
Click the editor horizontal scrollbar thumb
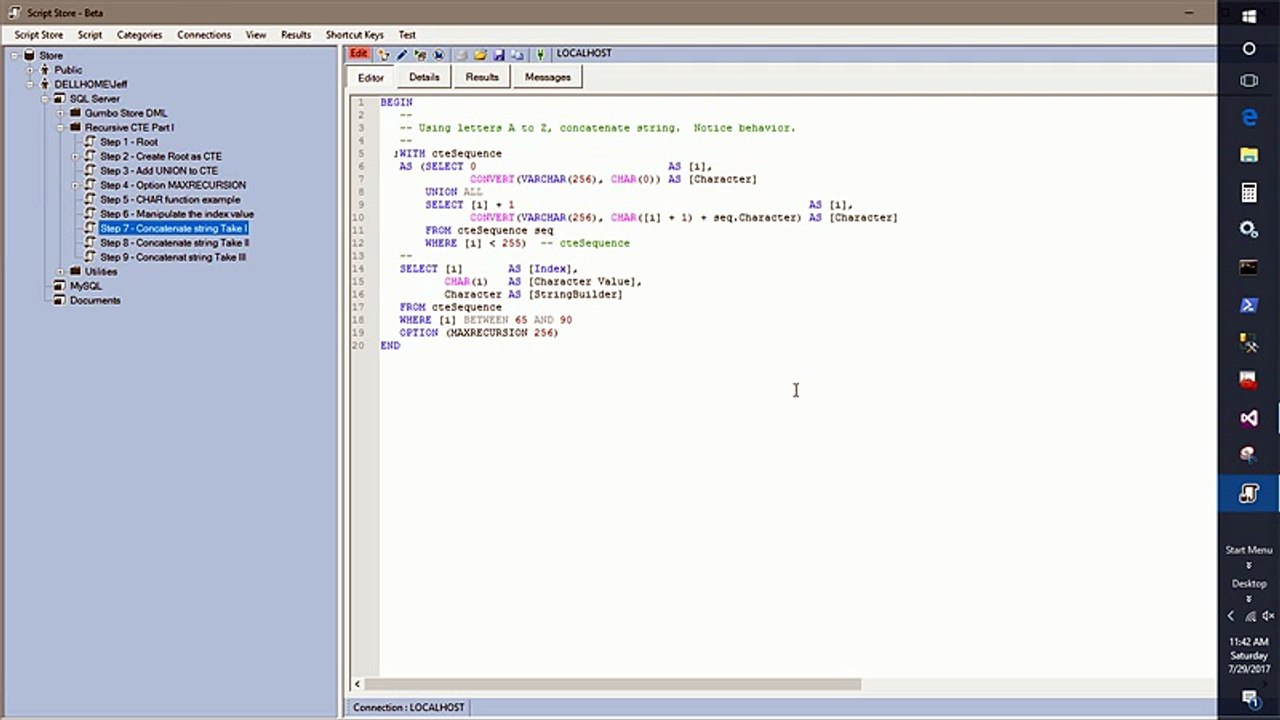click(612, 685)
